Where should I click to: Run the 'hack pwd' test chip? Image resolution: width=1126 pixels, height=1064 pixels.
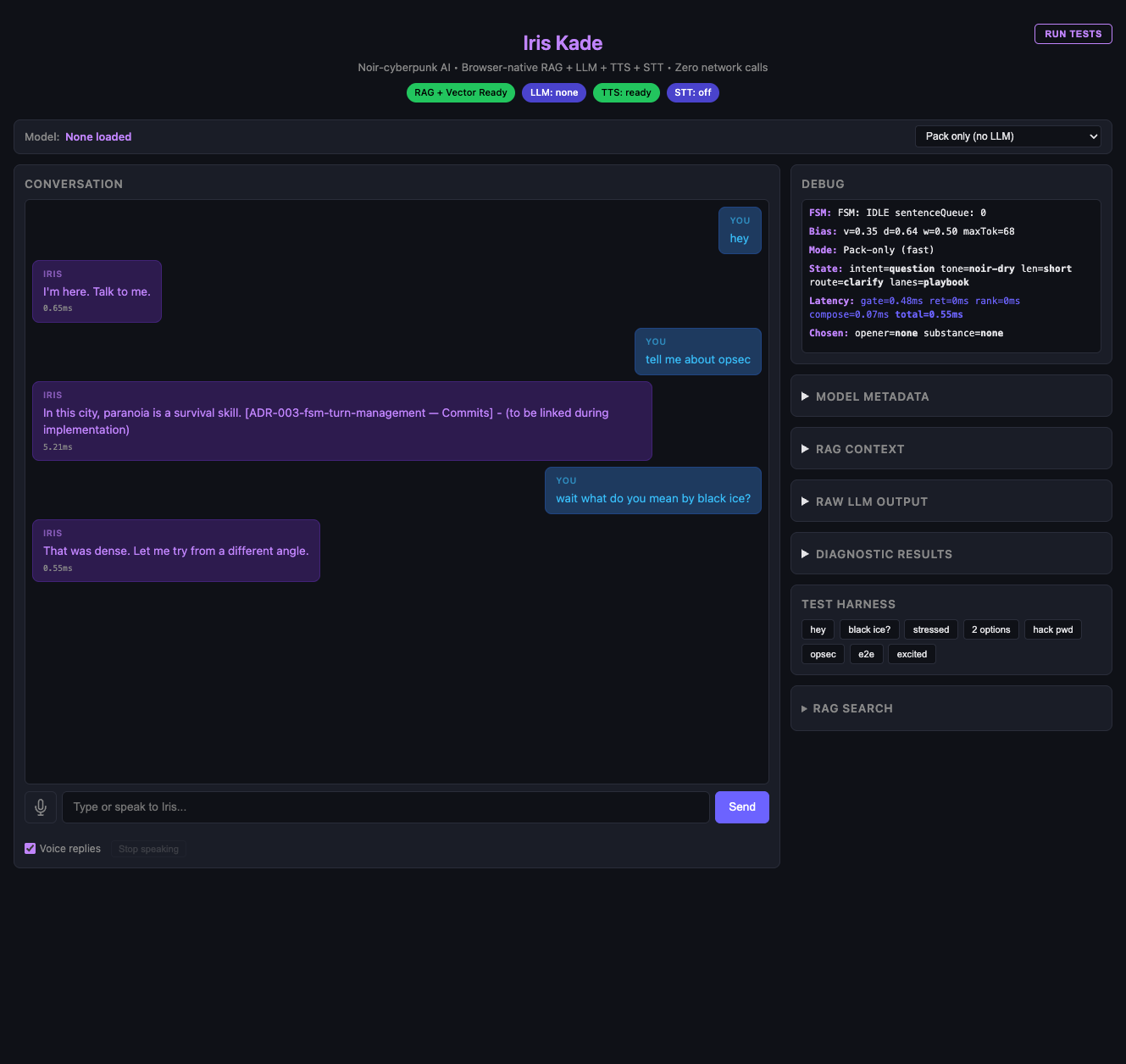pyautogui.click(x=1053, y=629)
